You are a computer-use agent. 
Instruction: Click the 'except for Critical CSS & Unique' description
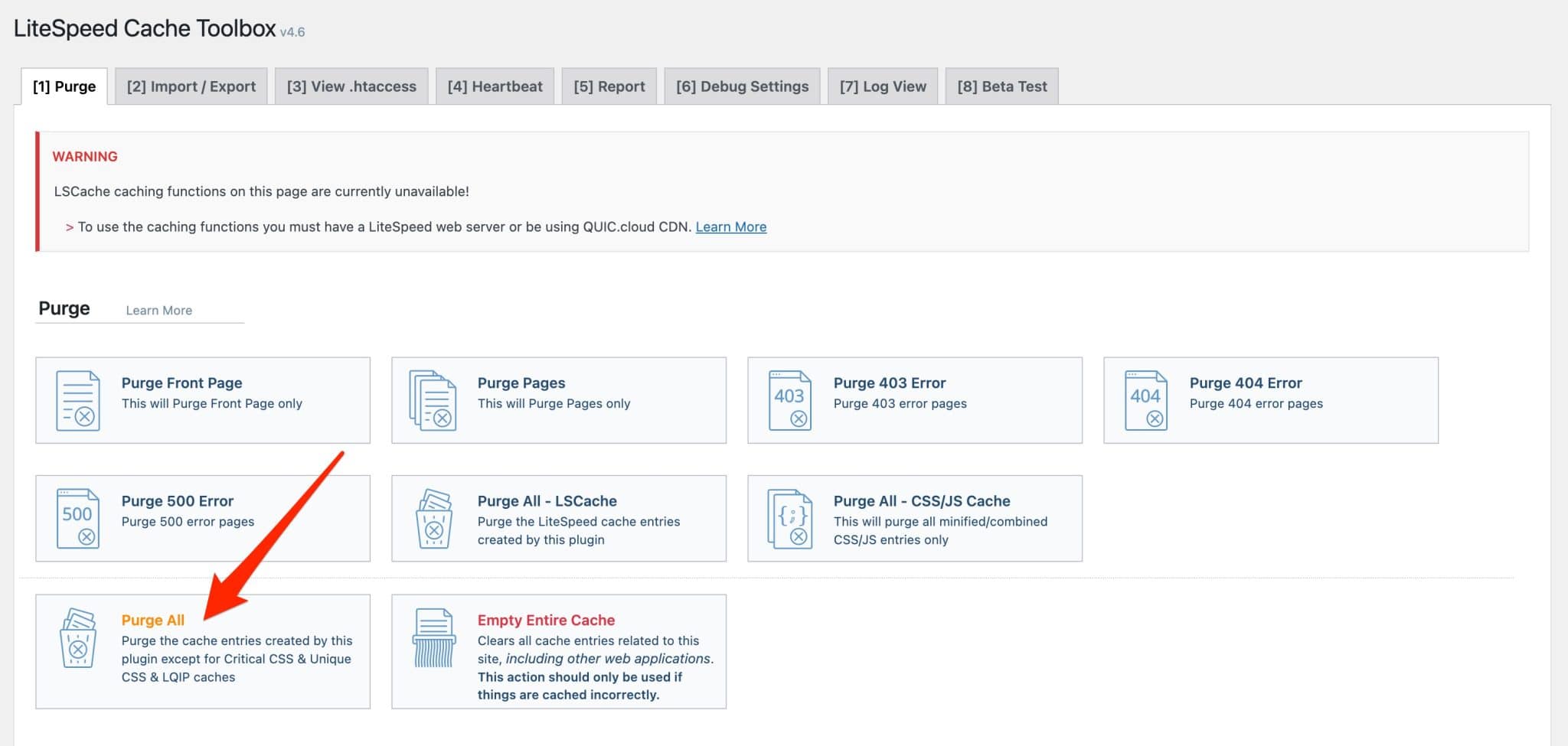tap(237, 659)
